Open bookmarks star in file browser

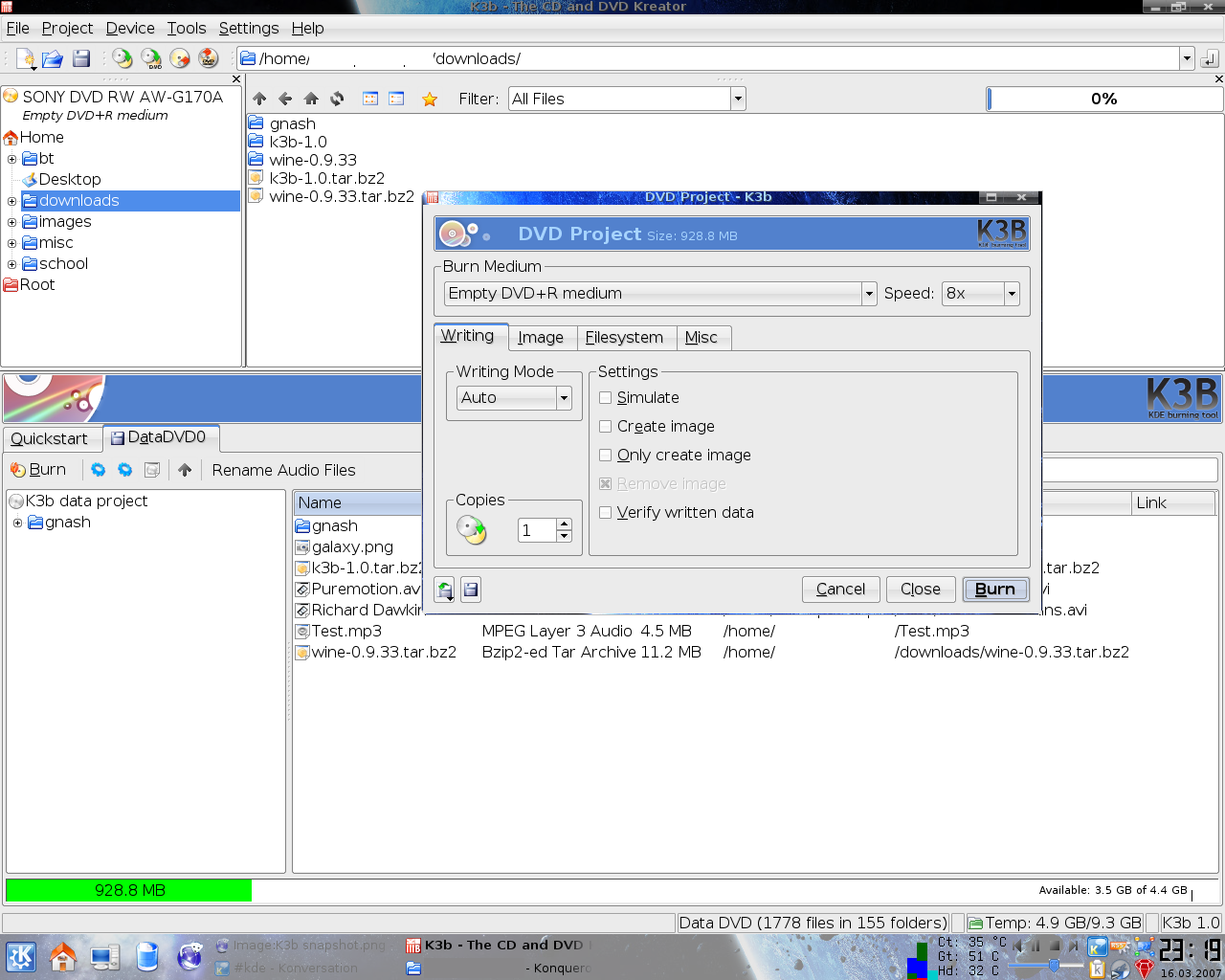pyautogui.click(x=430, y=99)
